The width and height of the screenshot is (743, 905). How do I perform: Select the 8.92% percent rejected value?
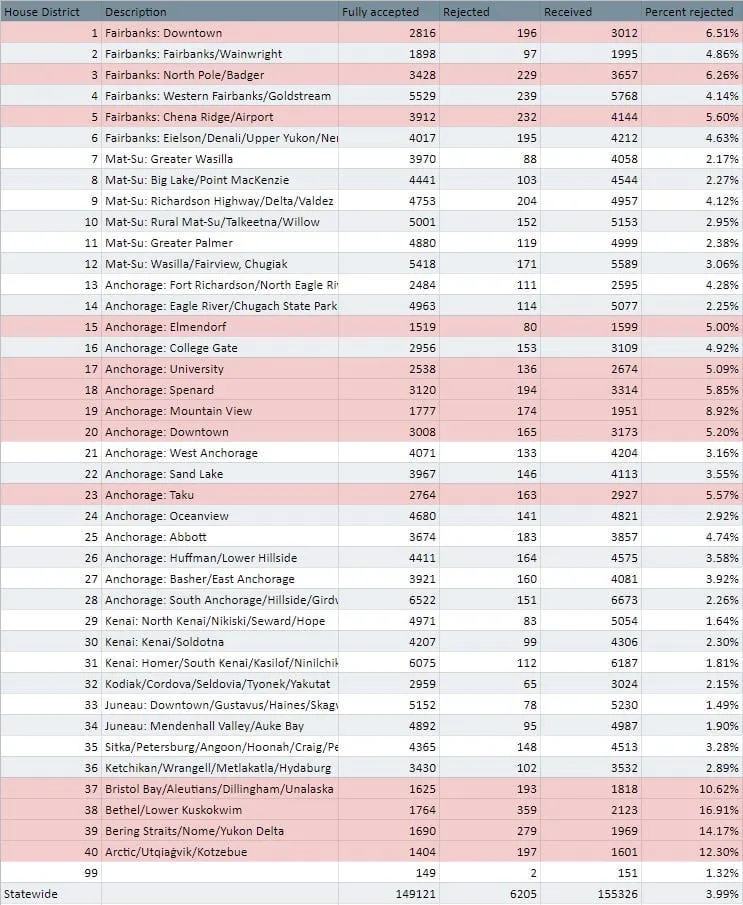tap(722, 411)
